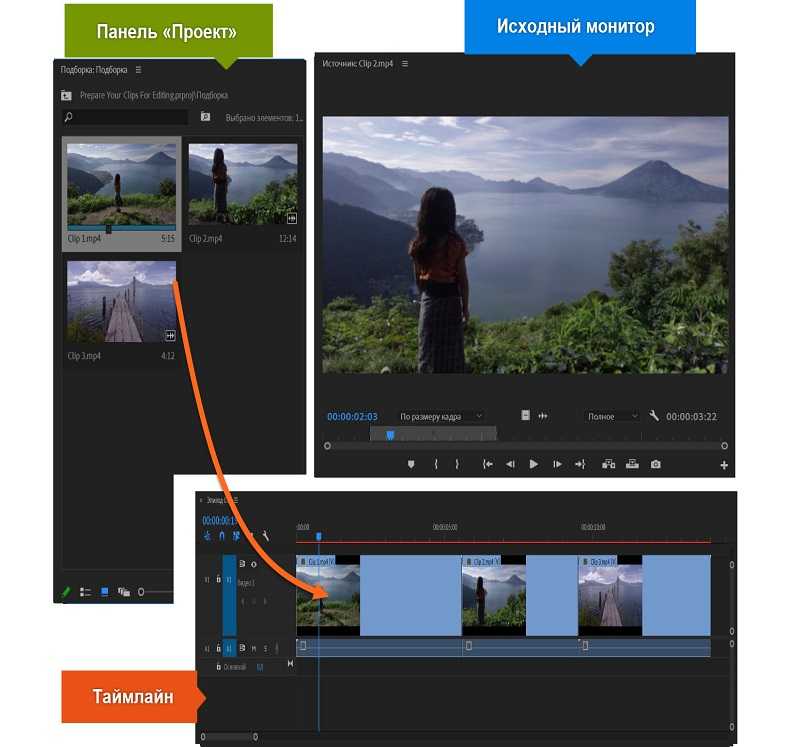Open the zoom level dropdown 'По размеру кадра'
Viewport: 803px width, 747px height.
[x=440, y=416]
